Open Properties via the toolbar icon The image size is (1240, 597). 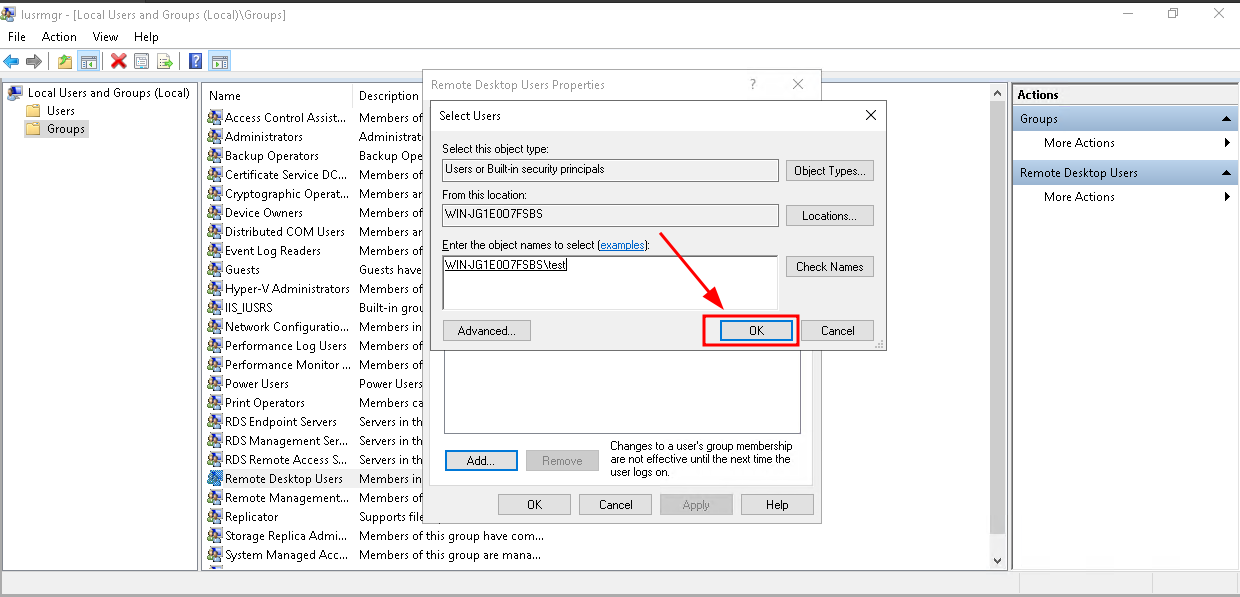tap(142, 62)
